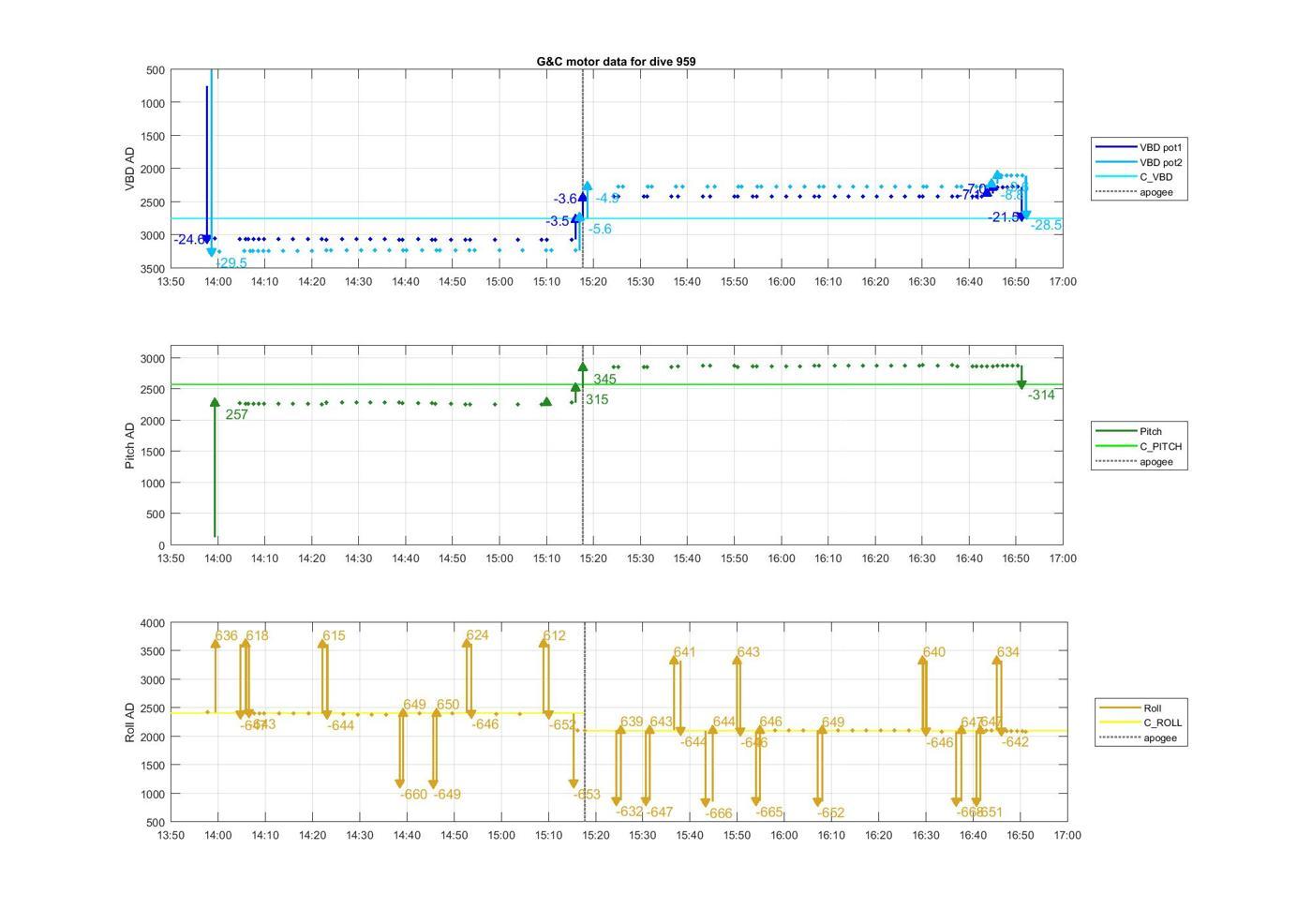1312x924 pixels.
Task: Click the '500' tick at top of VBD axis
Action: point(156,71)
